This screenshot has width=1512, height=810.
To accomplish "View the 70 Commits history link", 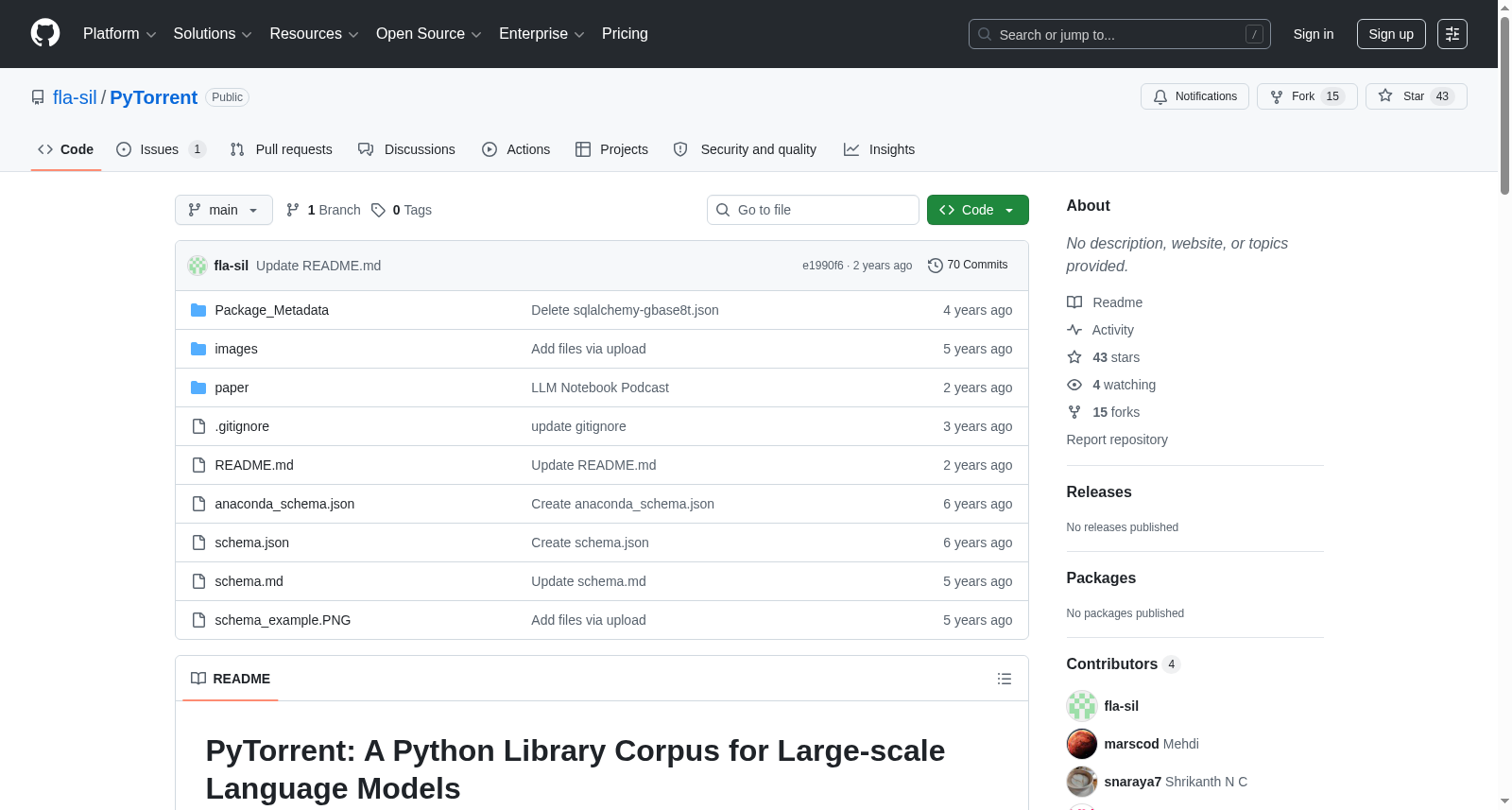I will [x=968, y=266].
